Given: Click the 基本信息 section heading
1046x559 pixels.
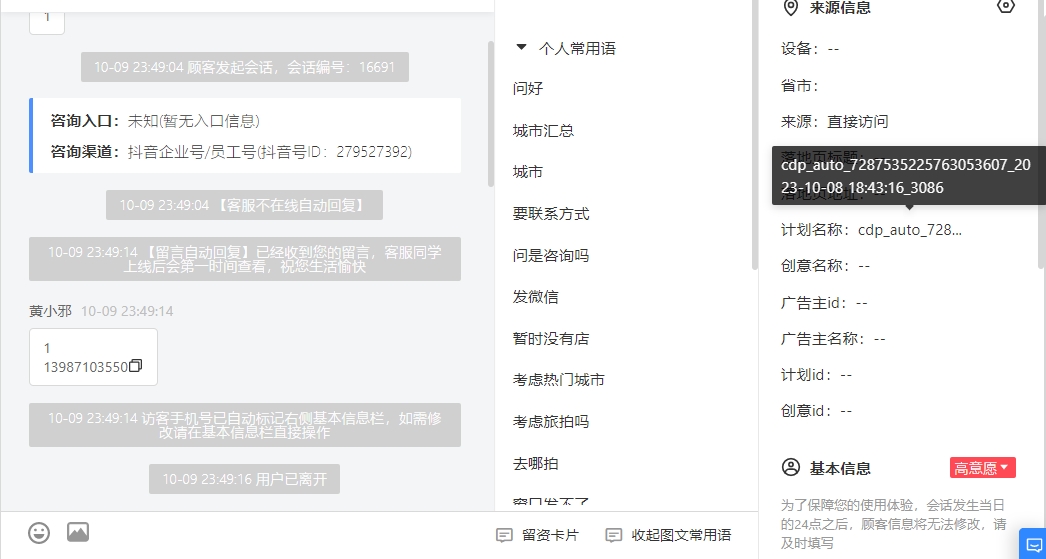Looking at the screenshot, I should coord(840,468).
